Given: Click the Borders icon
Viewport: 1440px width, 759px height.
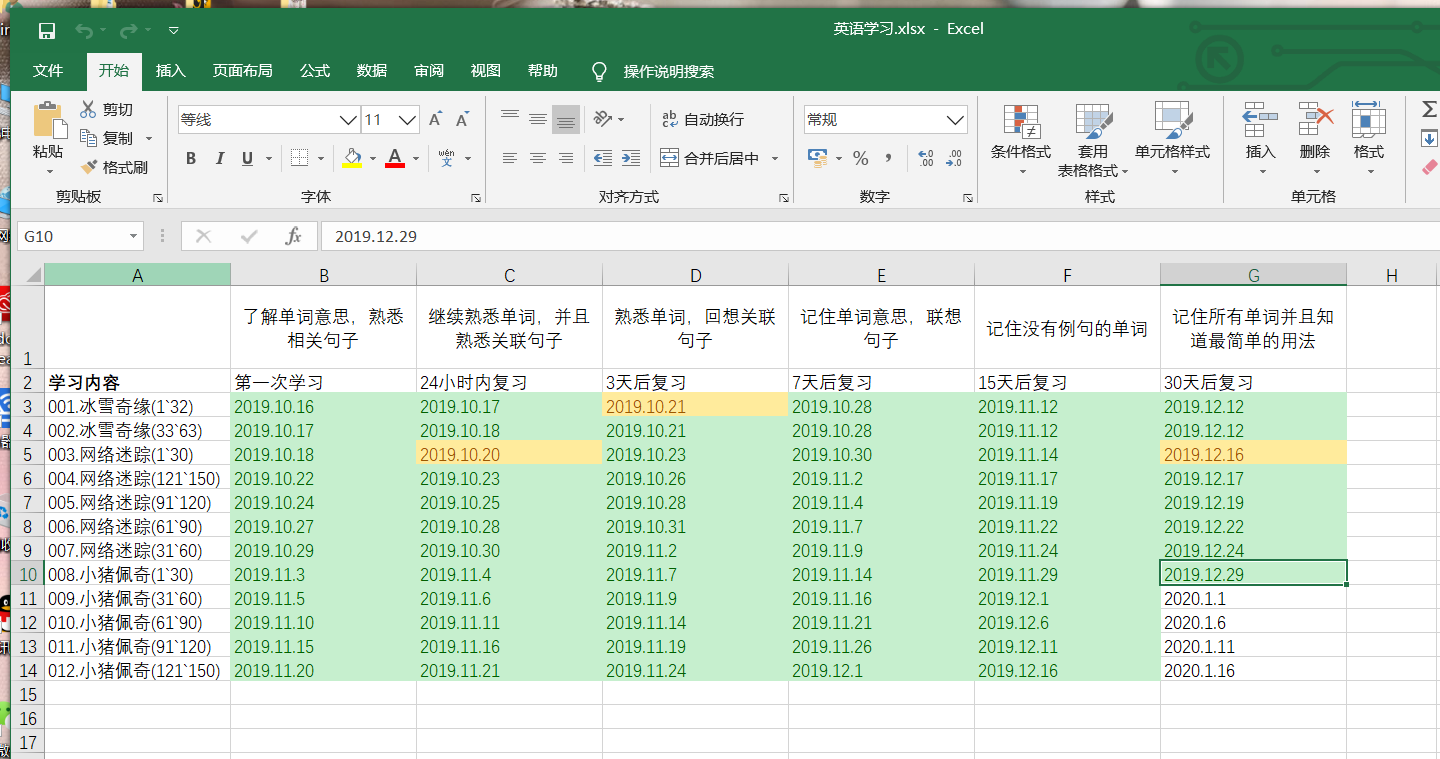Looking at the screenshot, I should [x=299, y=158].
